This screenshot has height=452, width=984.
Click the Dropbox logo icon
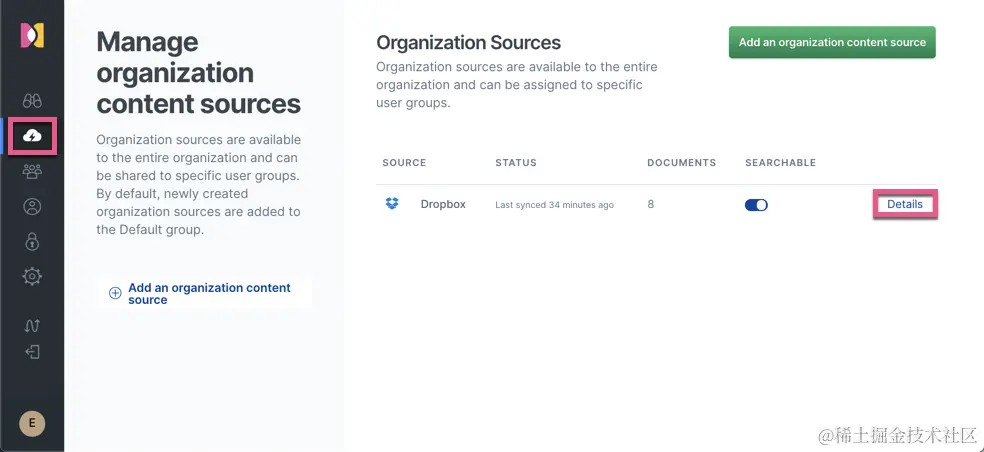pos(392,204)
